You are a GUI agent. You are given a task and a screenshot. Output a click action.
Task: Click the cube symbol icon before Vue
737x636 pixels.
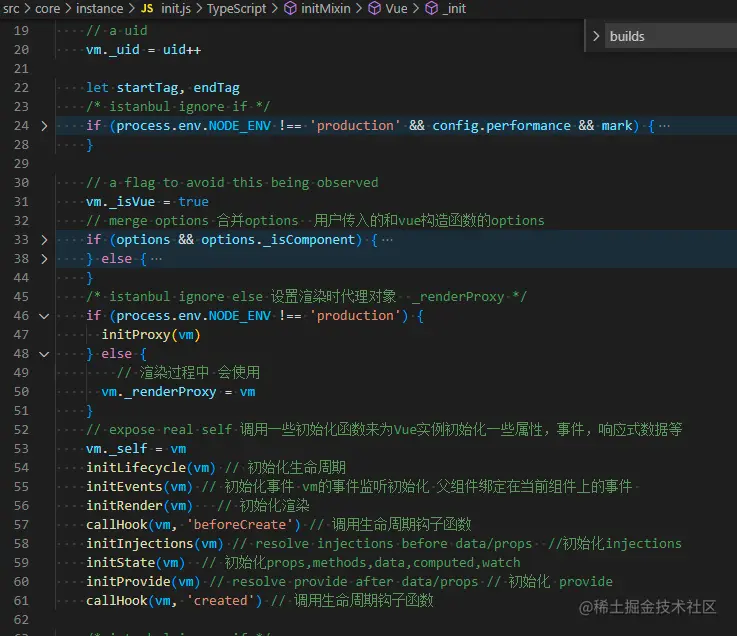[374, 8]
